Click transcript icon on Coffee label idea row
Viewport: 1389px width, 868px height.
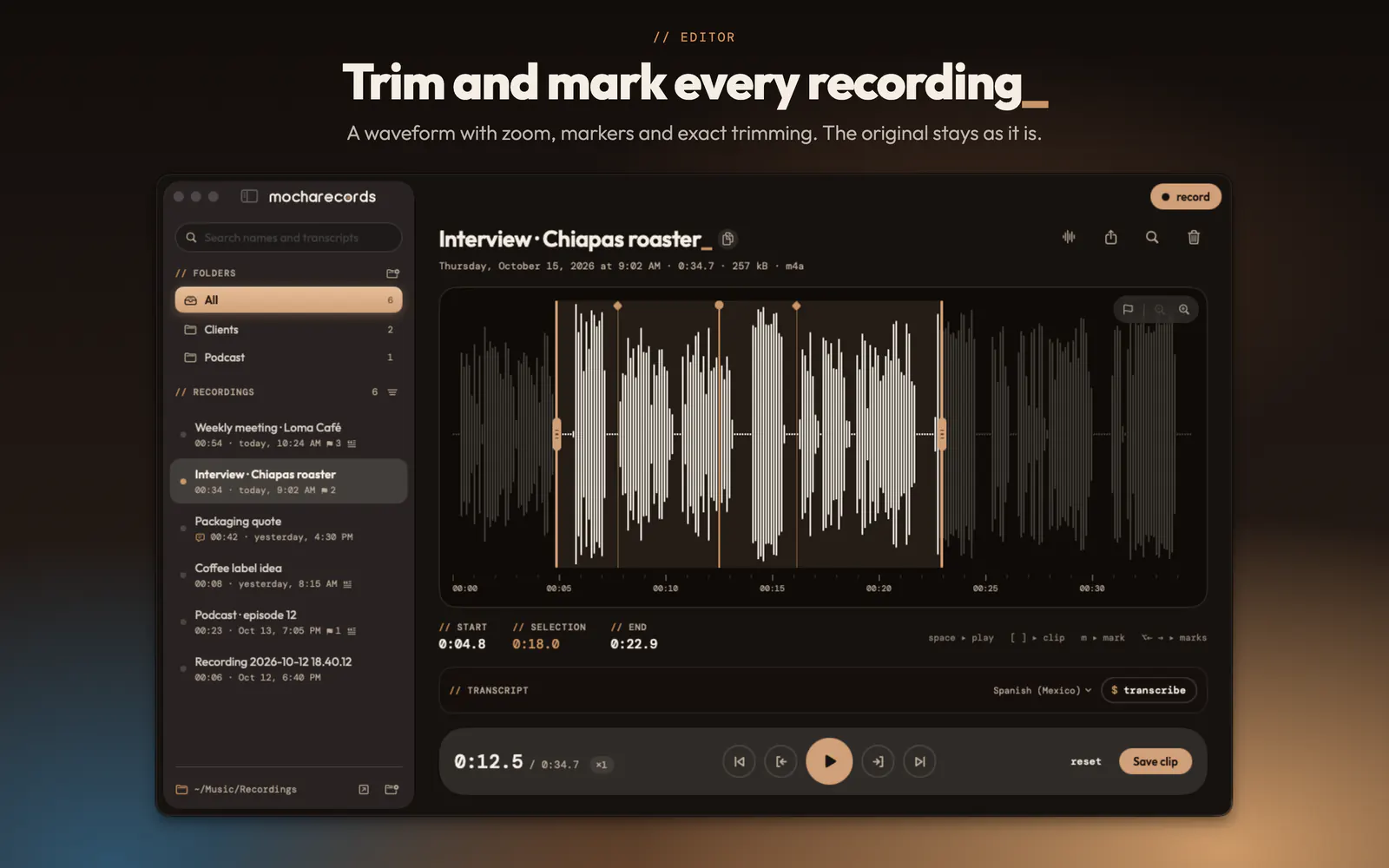[x=347, y=584]
